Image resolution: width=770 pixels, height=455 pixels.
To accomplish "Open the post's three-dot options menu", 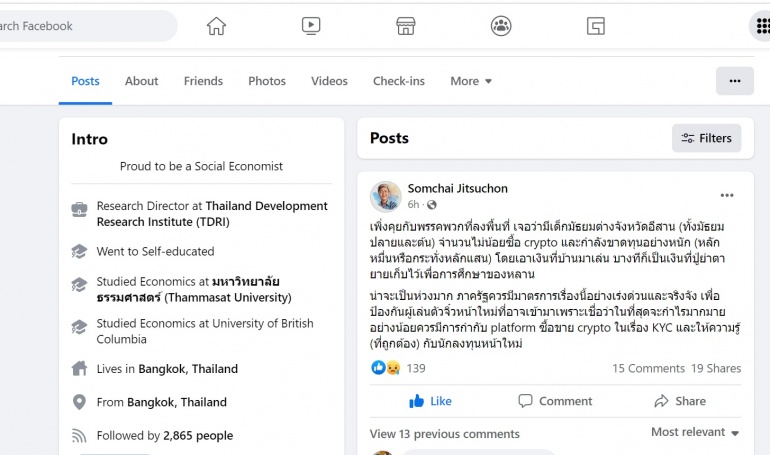I will [x=727, y=195].
